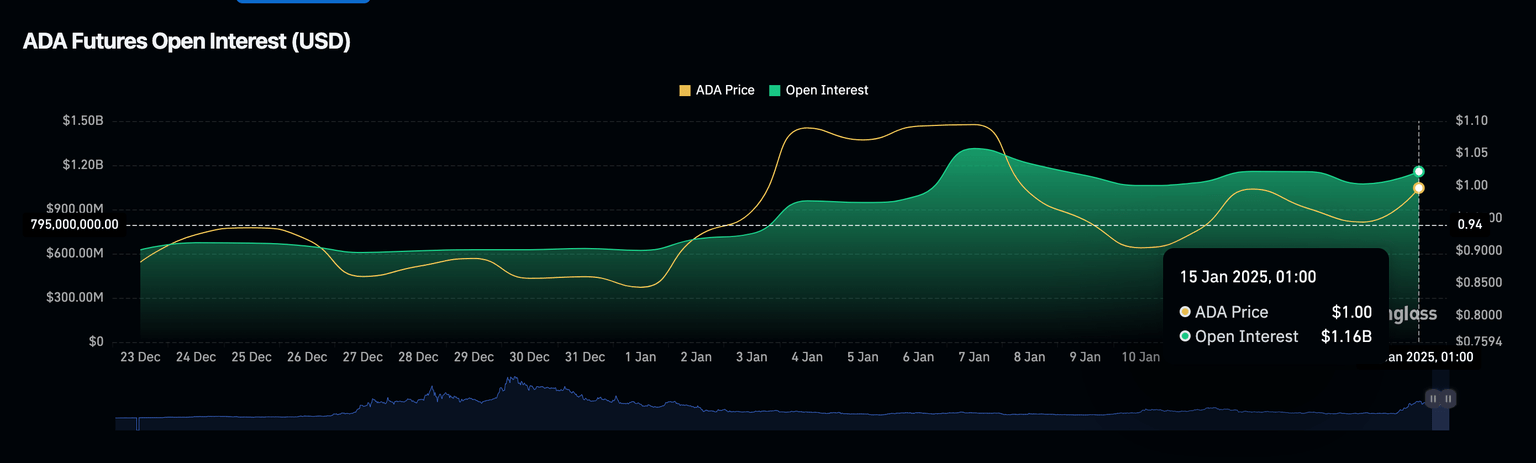Viewport: 1536px width, 463px height.
Task: Grab the left range slider handle
Action: tap(1433, 398)
